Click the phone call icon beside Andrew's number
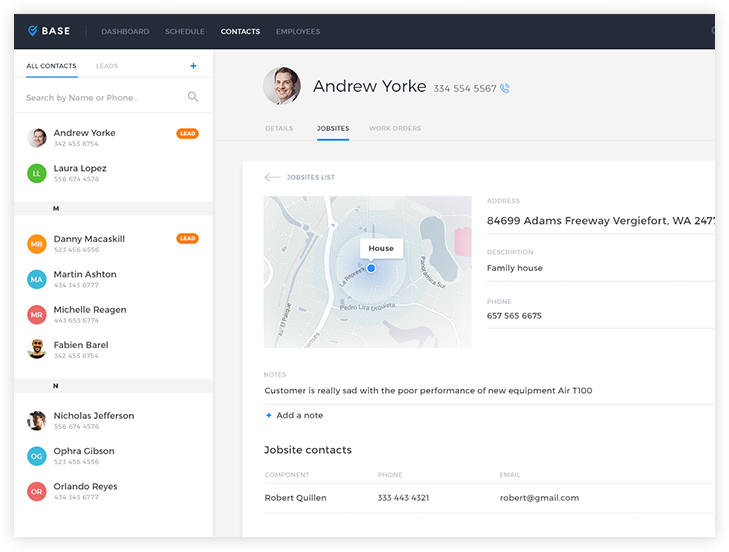The height and width of the screenshot is (552, 729). pyautogui.click(x=505, y=88)
